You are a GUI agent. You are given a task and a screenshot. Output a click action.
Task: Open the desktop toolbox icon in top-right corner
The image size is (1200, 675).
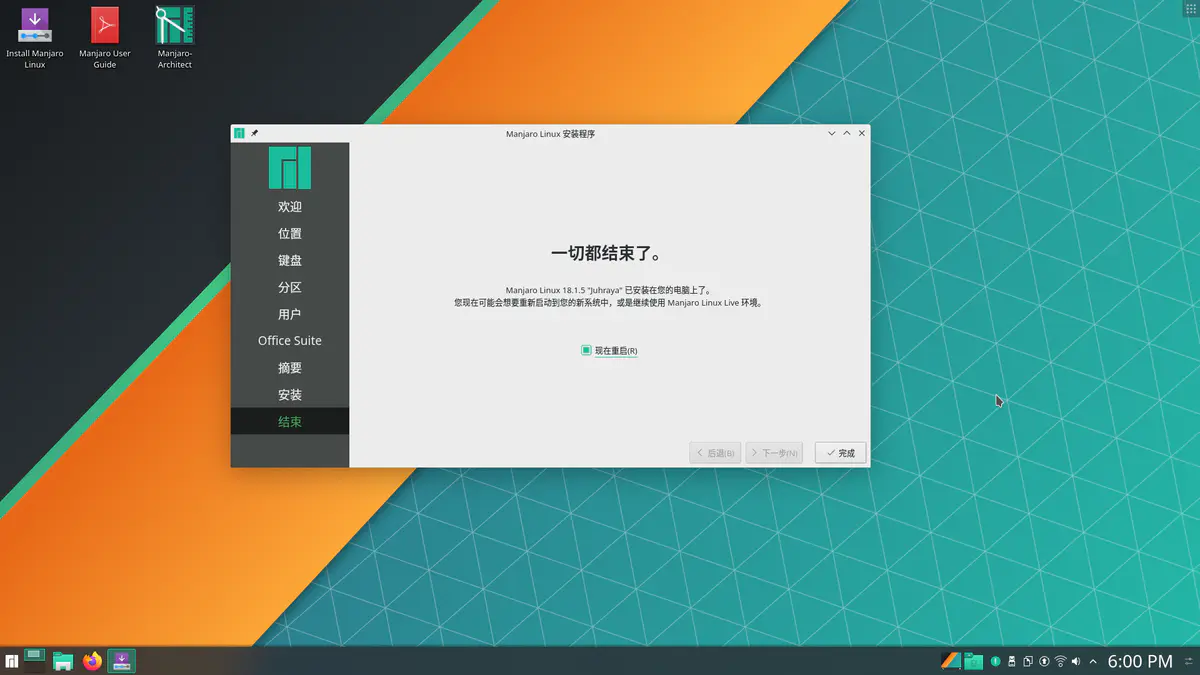coord(1190,9)
